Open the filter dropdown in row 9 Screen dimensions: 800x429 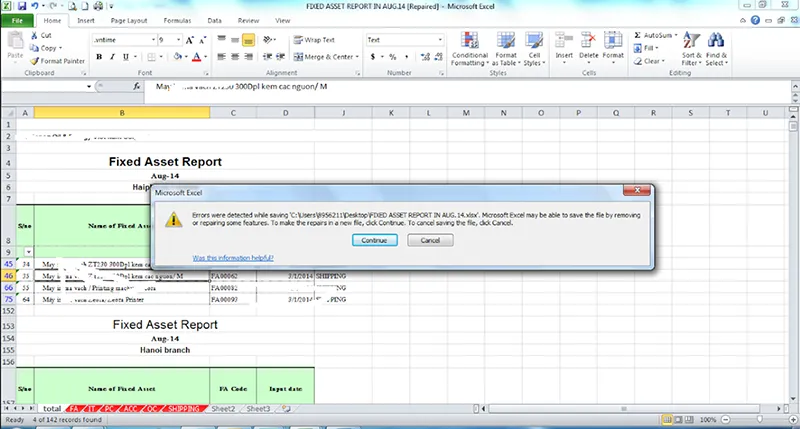coord(29,252)
